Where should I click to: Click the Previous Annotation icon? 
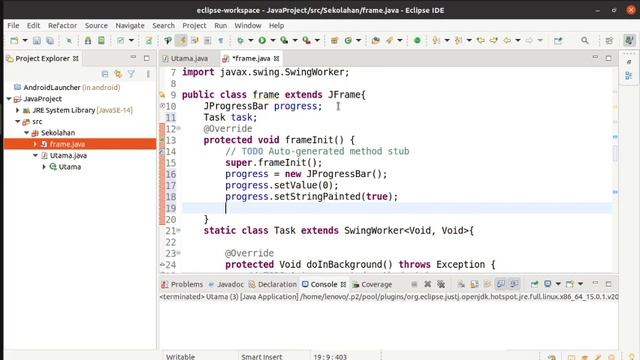pyautogui.click(x=458, y=40)
